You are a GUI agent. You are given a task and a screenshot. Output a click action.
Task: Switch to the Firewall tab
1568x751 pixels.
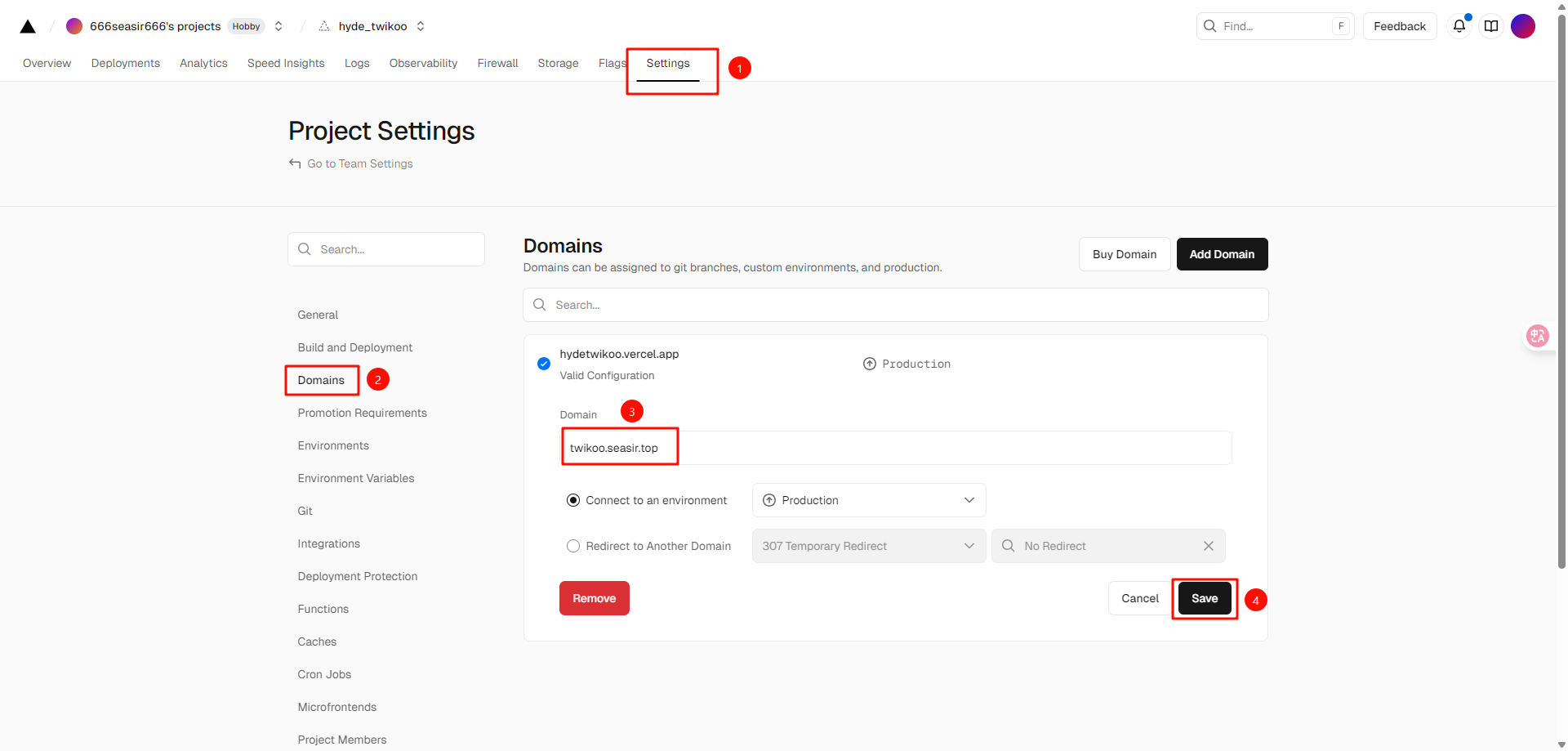pyautogui.click(x=497, y=63)
